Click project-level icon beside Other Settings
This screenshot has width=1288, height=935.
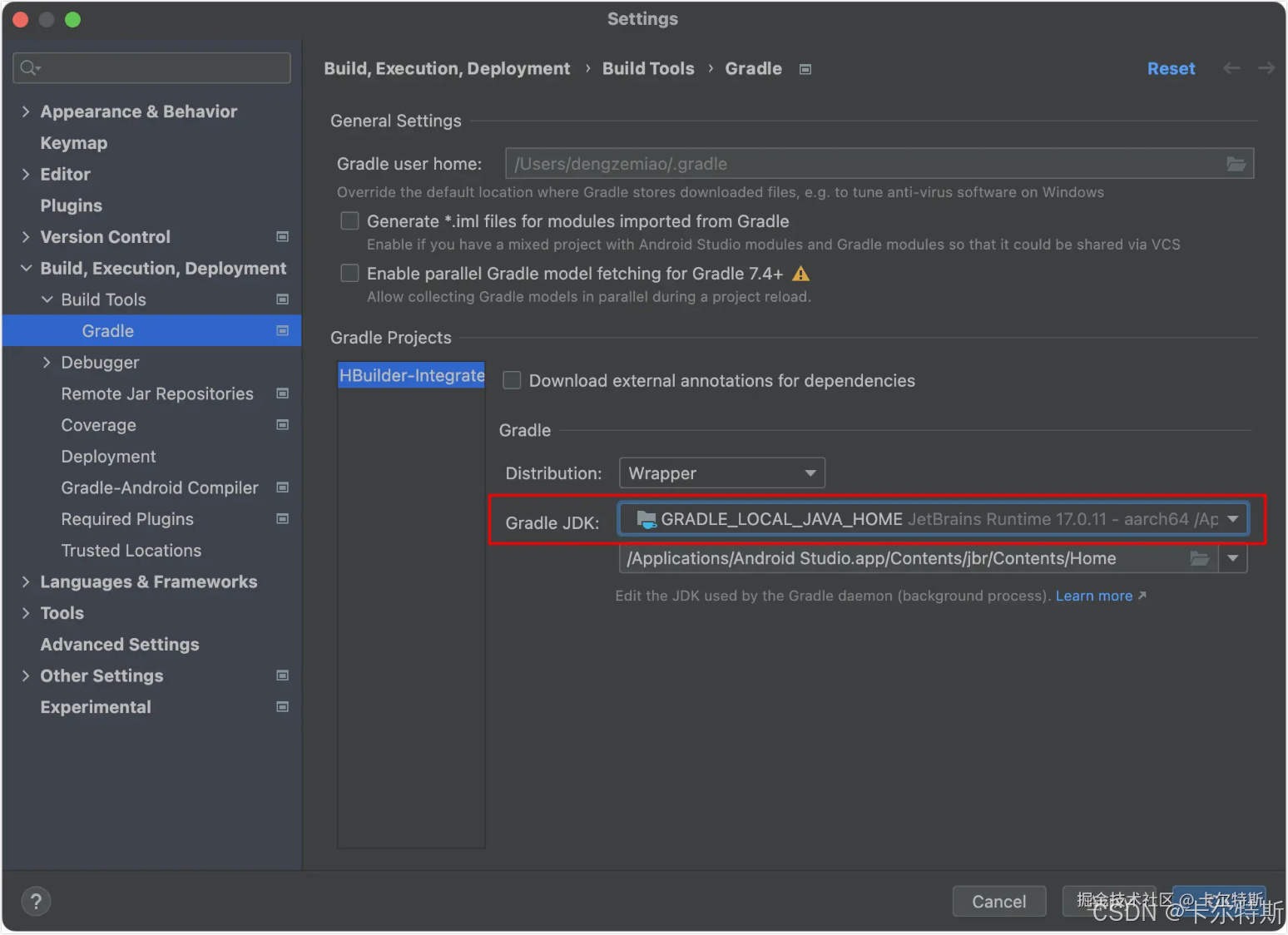(x=283, y=675)
